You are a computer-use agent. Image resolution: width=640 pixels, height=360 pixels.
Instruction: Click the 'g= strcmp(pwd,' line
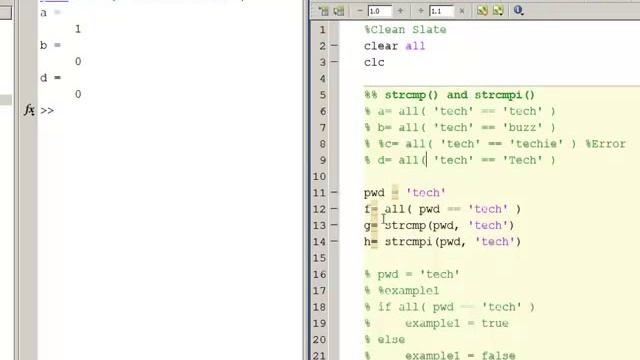pyautogui.click(x=439, y=225)
